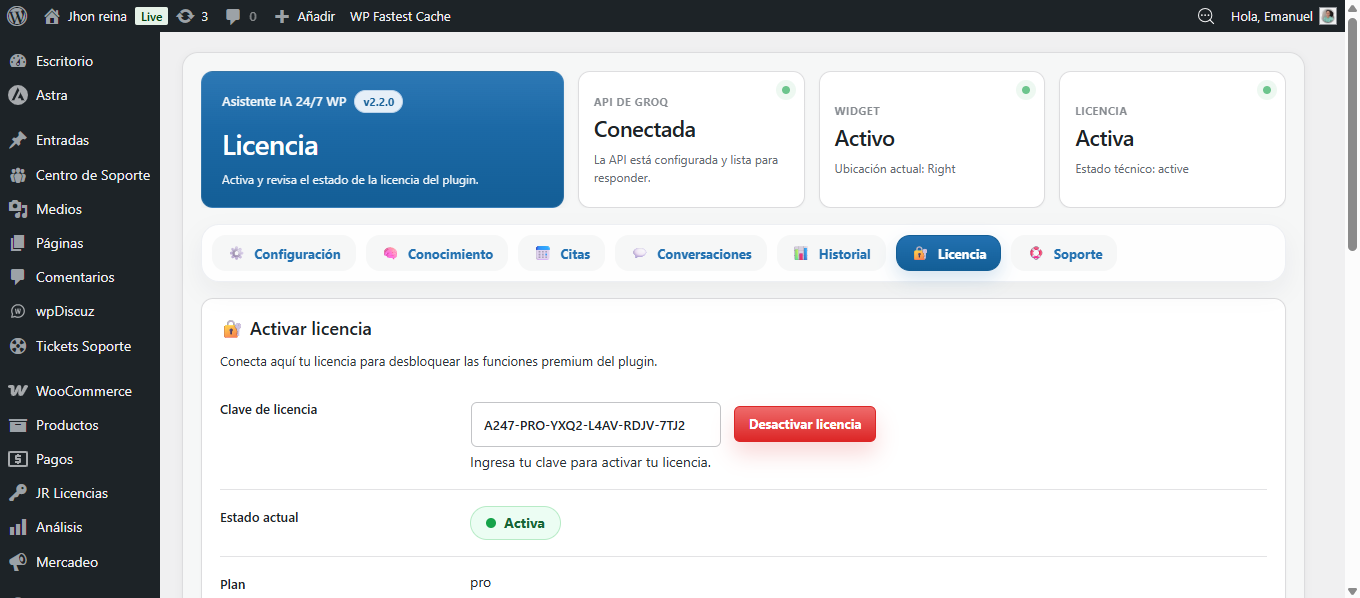Click the Licencia Activa status card
This screenshot has width=1360, height=598.
click(x=1172, y=139)
